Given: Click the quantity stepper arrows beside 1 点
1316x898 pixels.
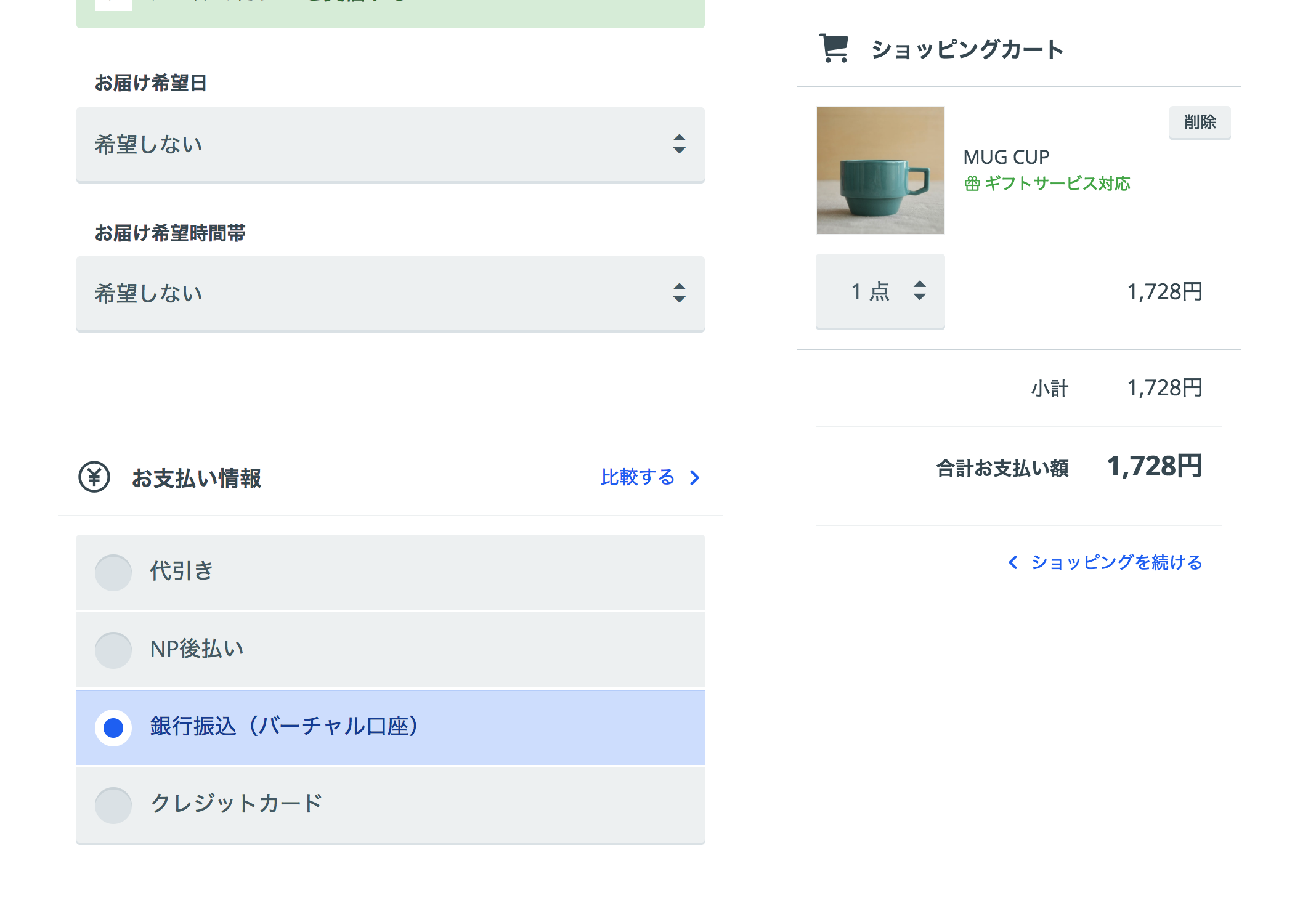Looking at the screenshot, I should tap(919, 291).
